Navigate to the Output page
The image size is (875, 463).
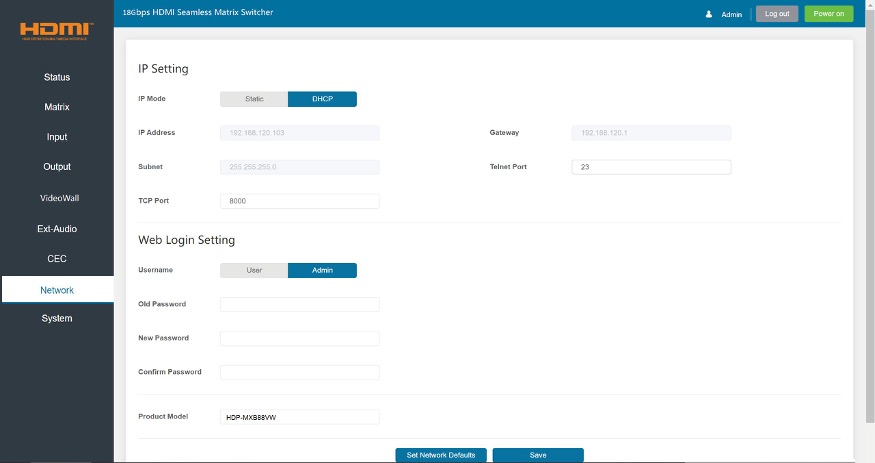click(x=57, y=166)
